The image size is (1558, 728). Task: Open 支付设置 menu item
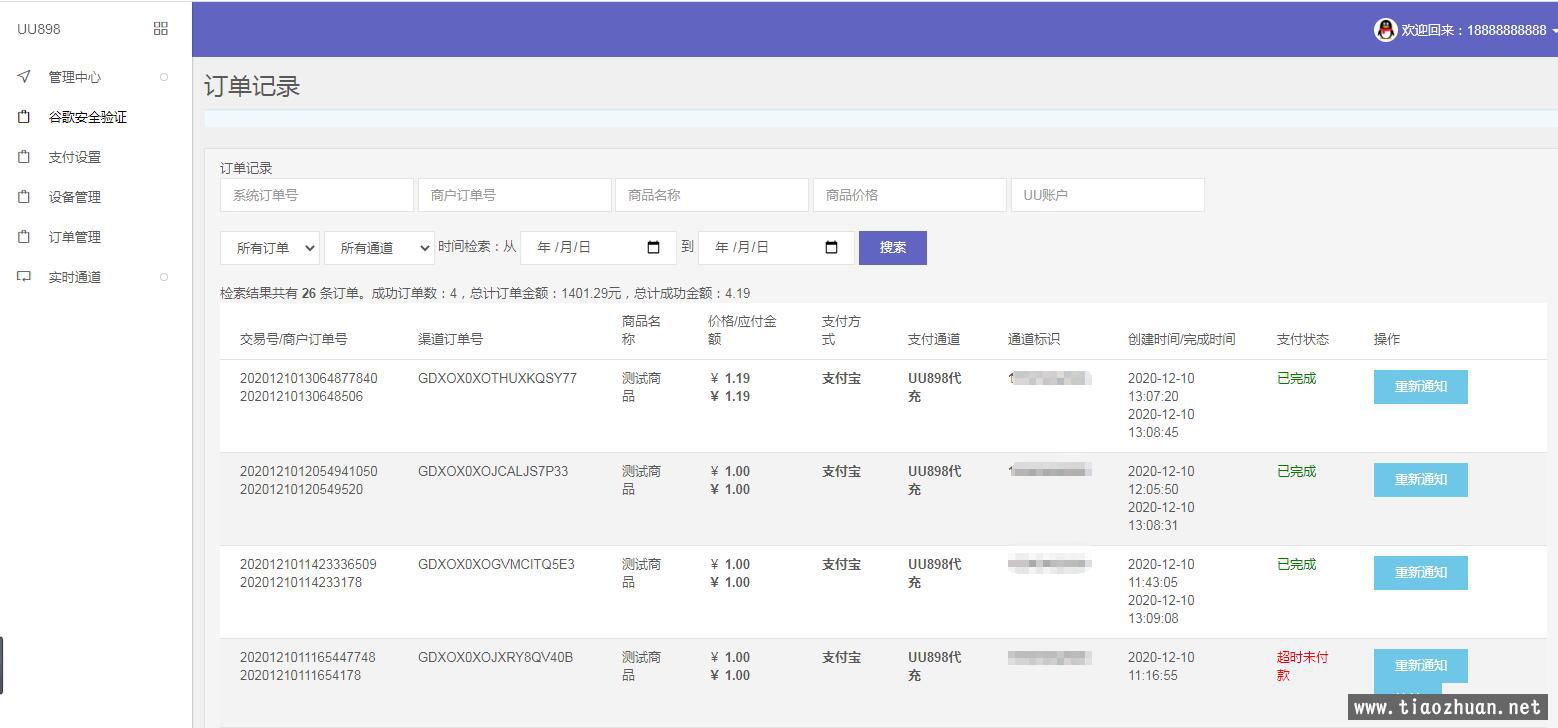click(x=75, y=157)
